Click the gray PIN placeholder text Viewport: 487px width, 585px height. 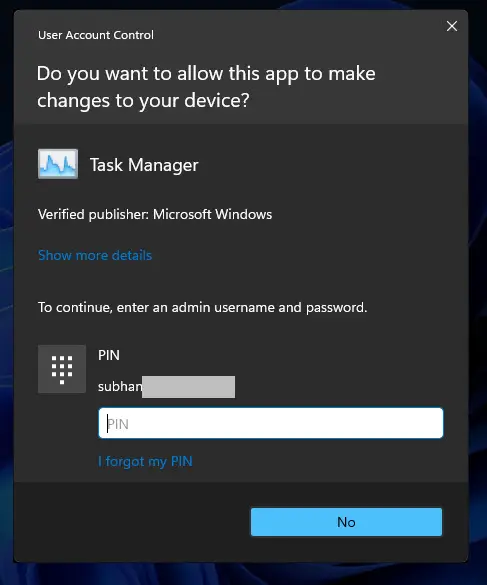(118, 424)
